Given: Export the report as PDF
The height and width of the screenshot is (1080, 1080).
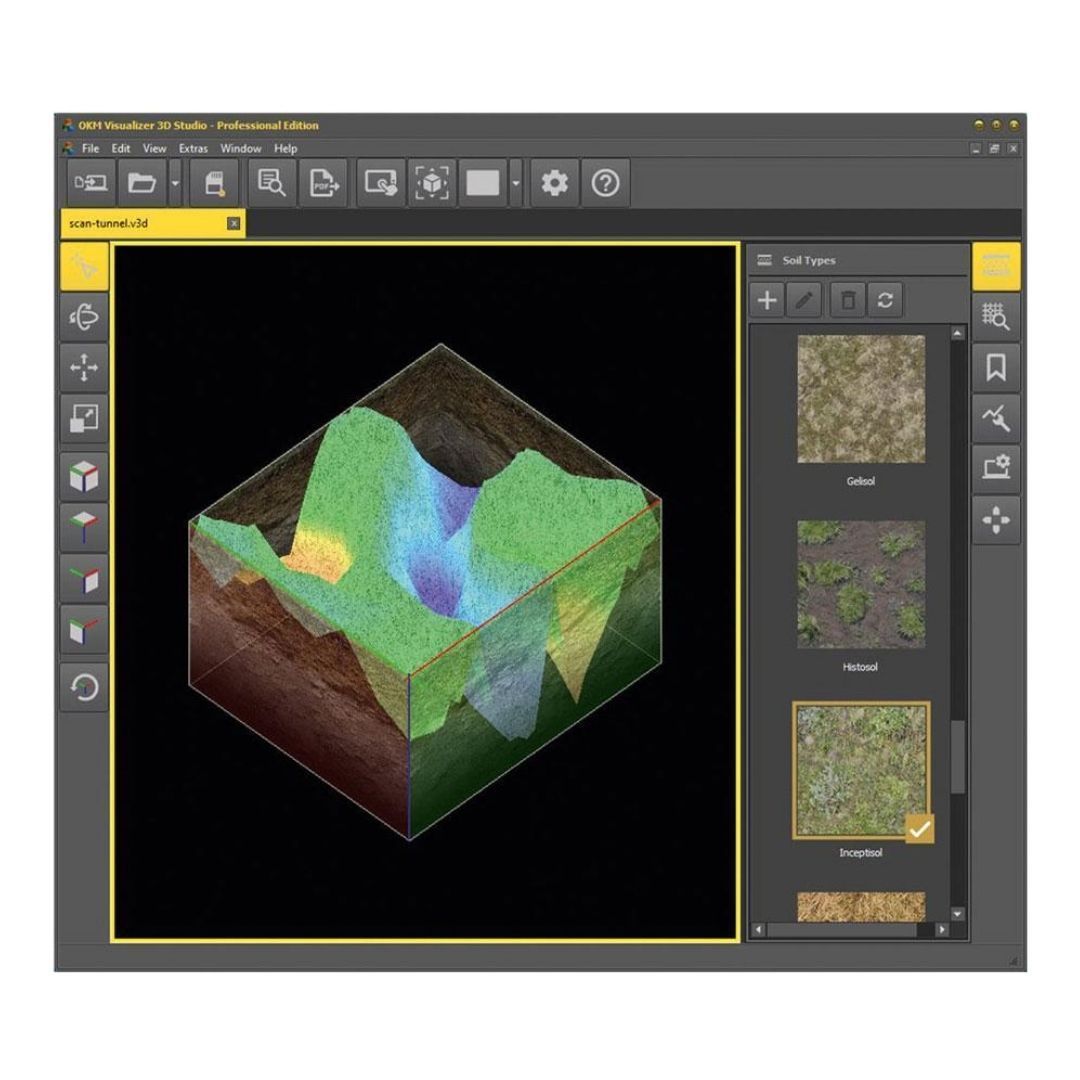Looking at the screenshot, I should 323,183.
